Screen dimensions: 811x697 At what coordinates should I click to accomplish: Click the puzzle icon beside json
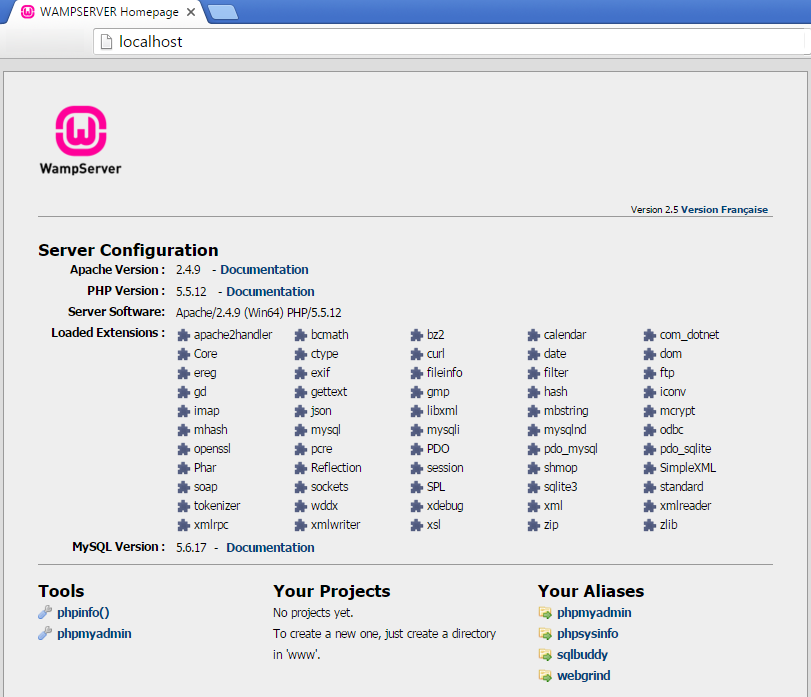click(x=301, y=411)
